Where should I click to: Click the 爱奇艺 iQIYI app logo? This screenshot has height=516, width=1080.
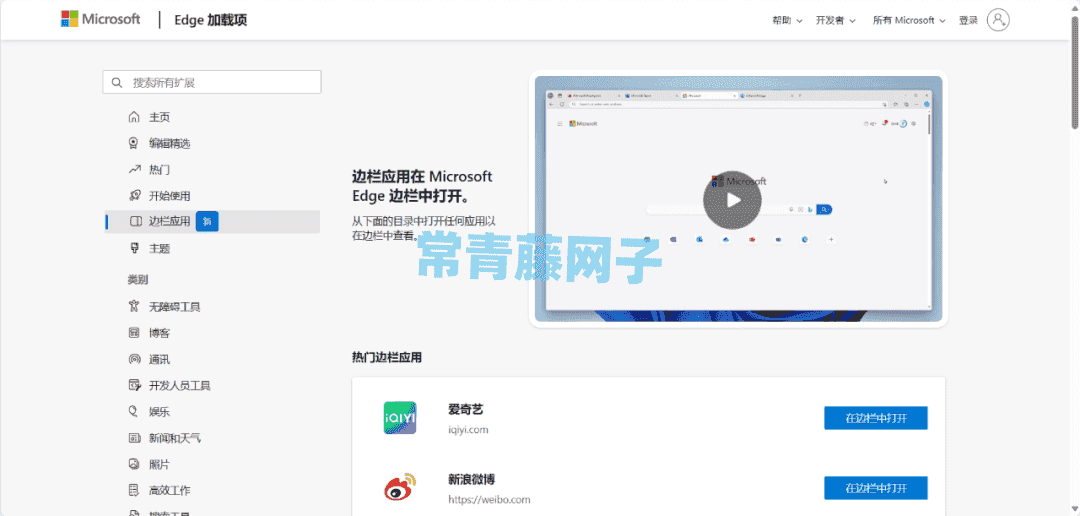pos(400,417)
